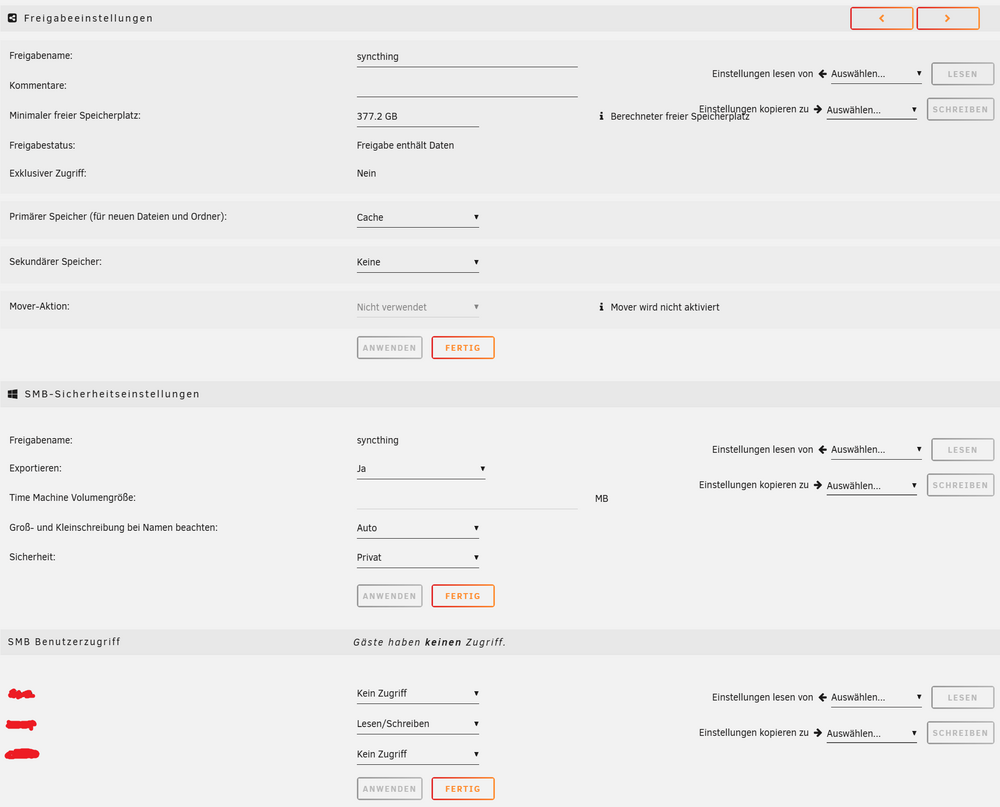Screen dimensions: 1000x807
Task: Open the Exportieren dropdown showing Ja
Action: 421,469
